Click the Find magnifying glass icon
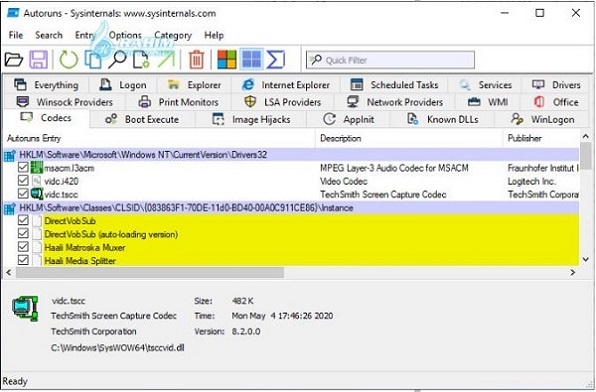Screen dimensions: 596x392 click(117, 60)
